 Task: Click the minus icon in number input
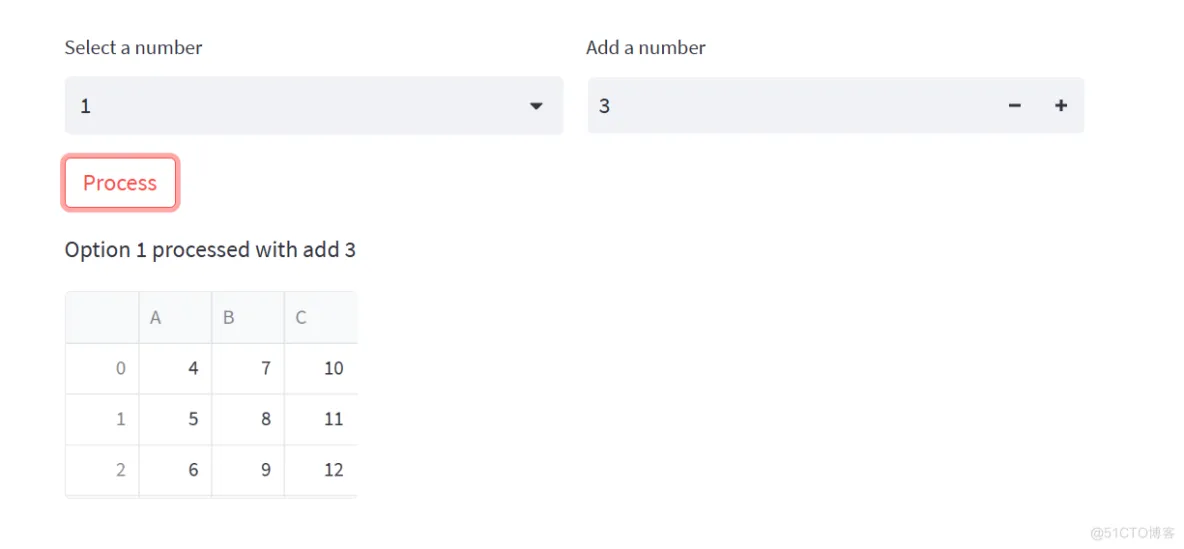pyautogui.click(x=1015, y=106)
